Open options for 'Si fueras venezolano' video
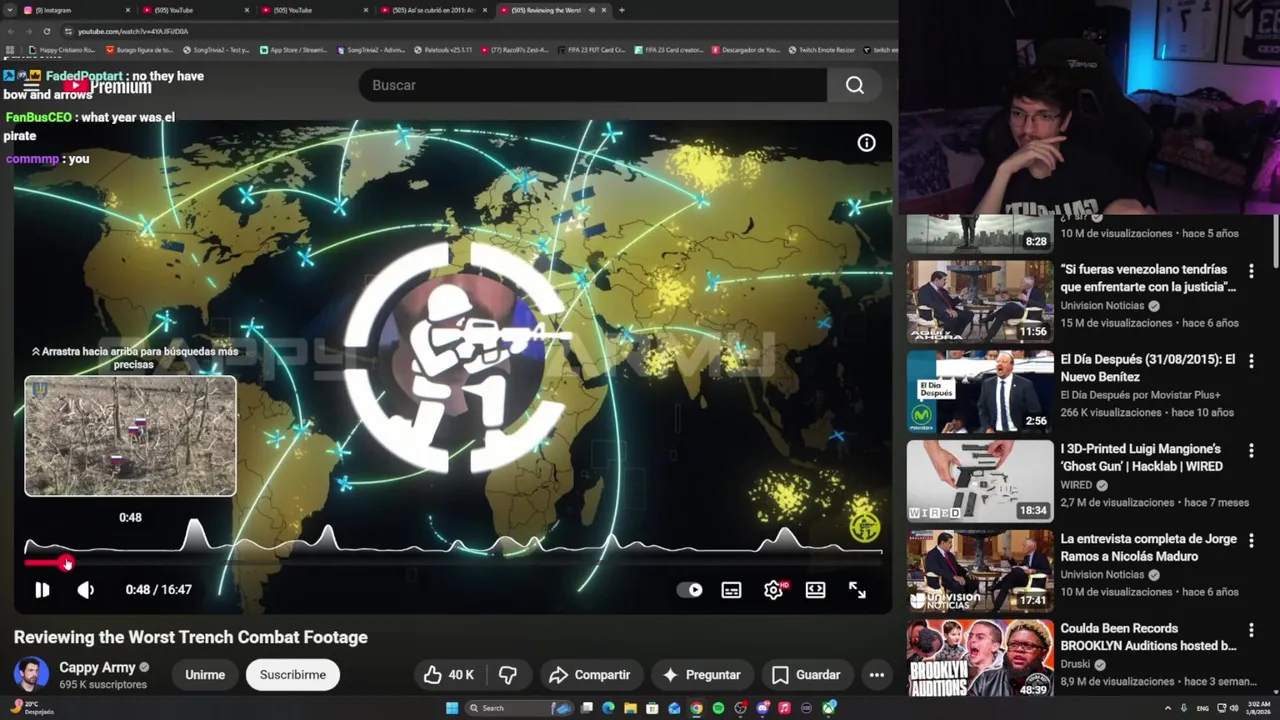This screenshot has width=1280, height=720. coord(1251,271)
